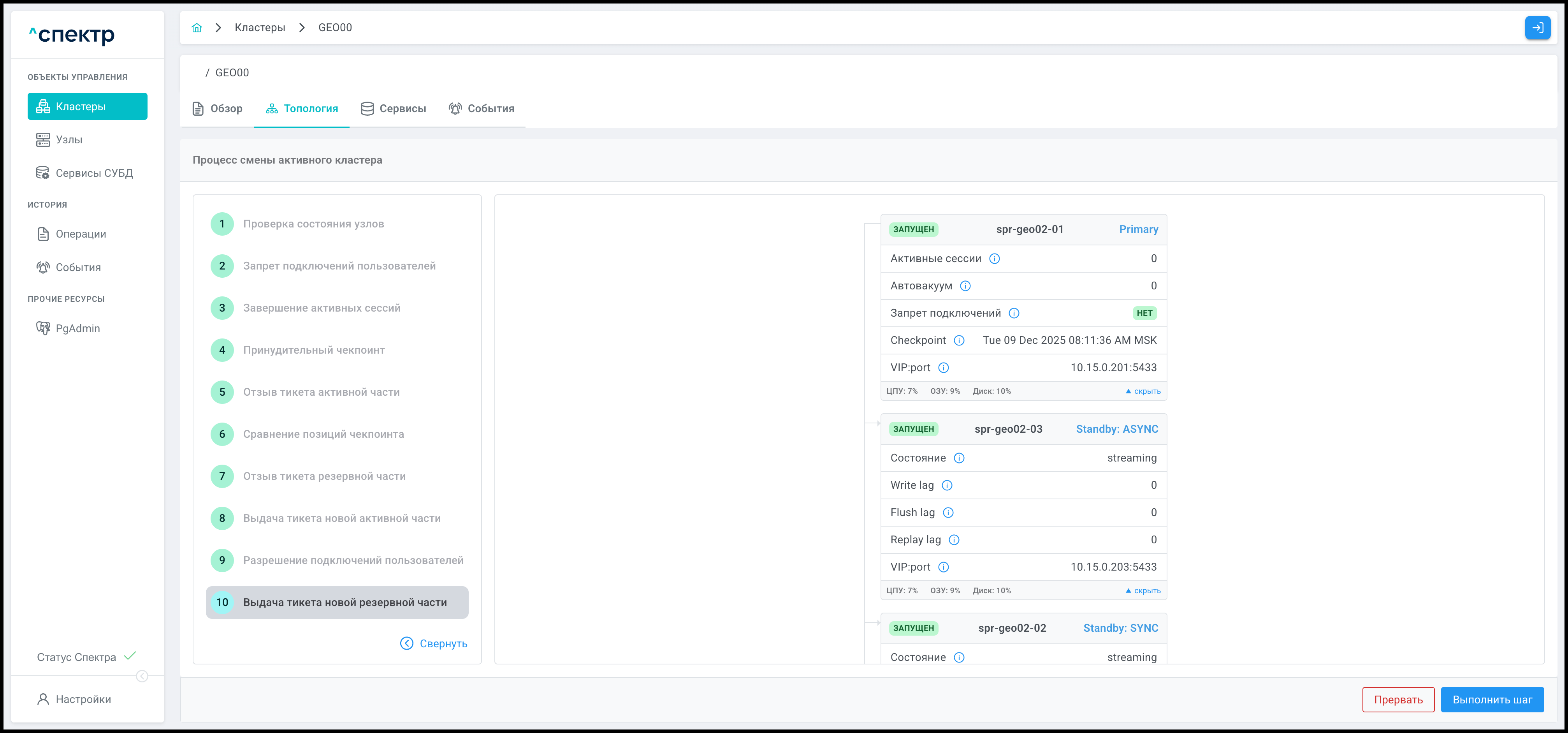The width and height of the screenshot is (1568, 733).
Task: Open PgAdmin from sidebar
Action: pyautogui.click(x=77, y=329)
